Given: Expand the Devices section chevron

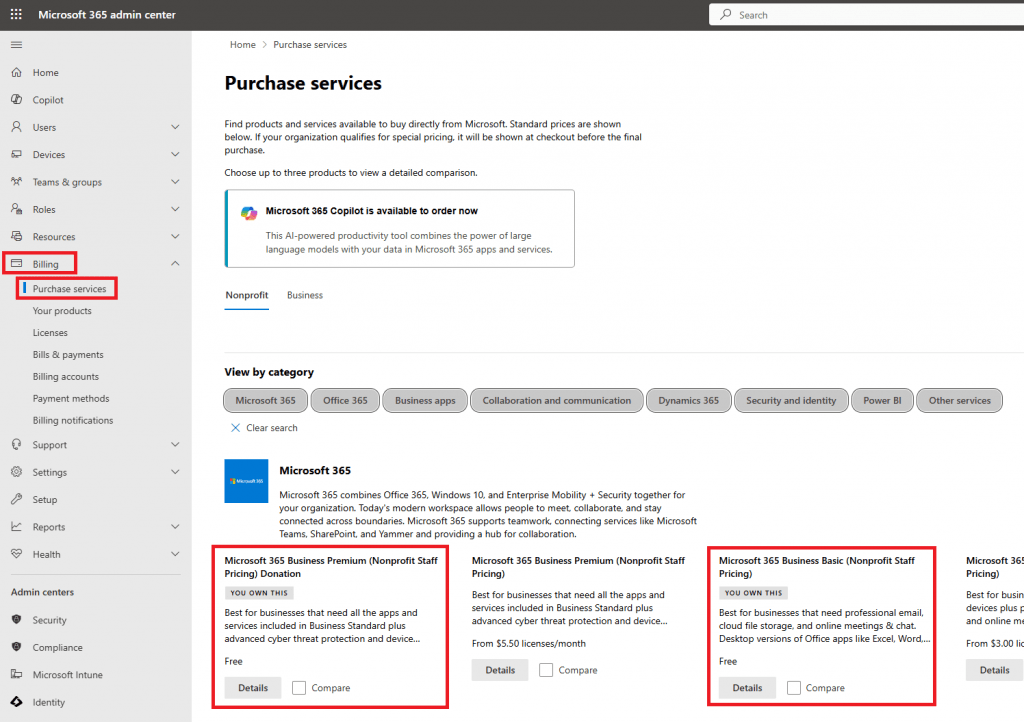Looking at the screenshot, I should click(x=175, y=154).
